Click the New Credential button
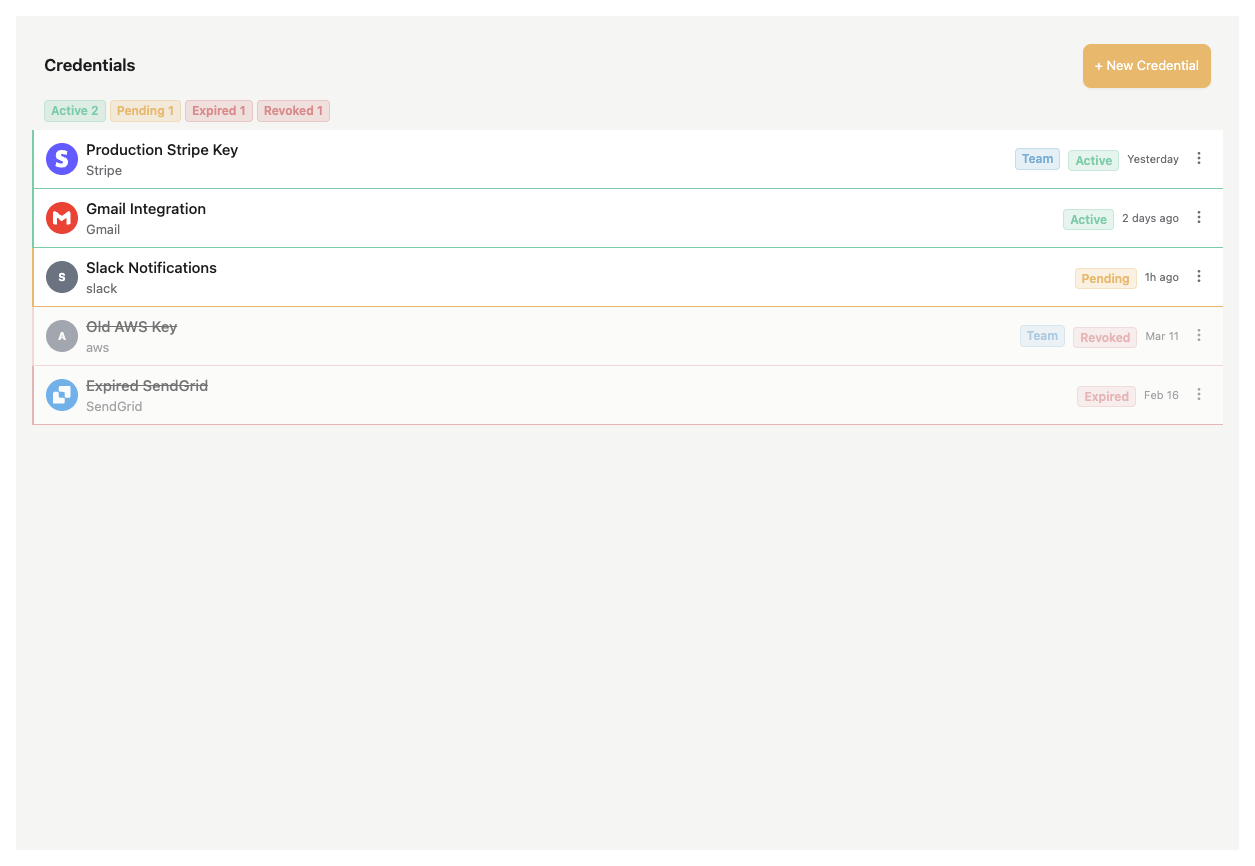 (1146, 65)
